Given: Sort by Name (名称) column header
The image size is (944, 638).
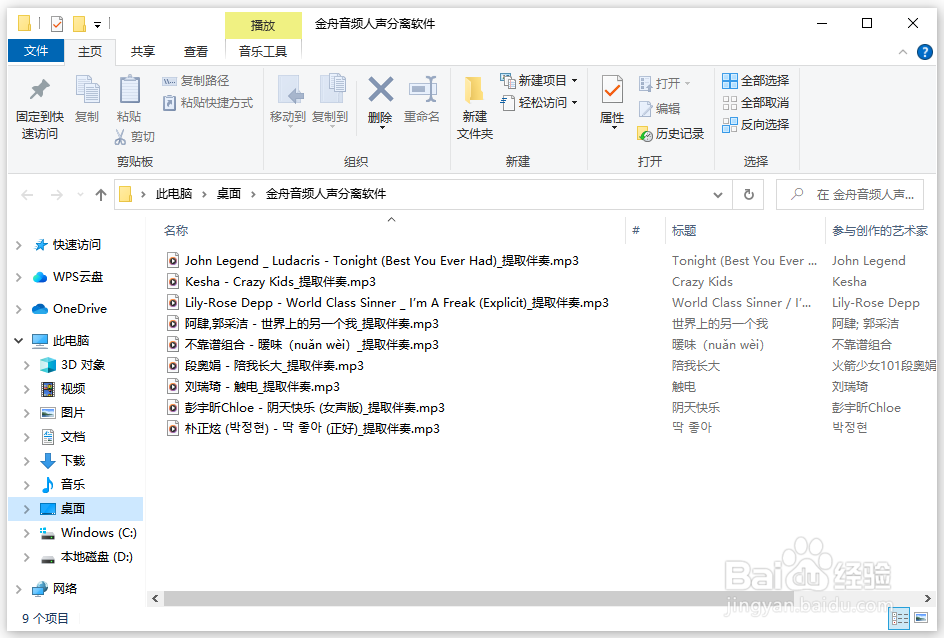Looking at the screenshot, I should pos(176,231).
